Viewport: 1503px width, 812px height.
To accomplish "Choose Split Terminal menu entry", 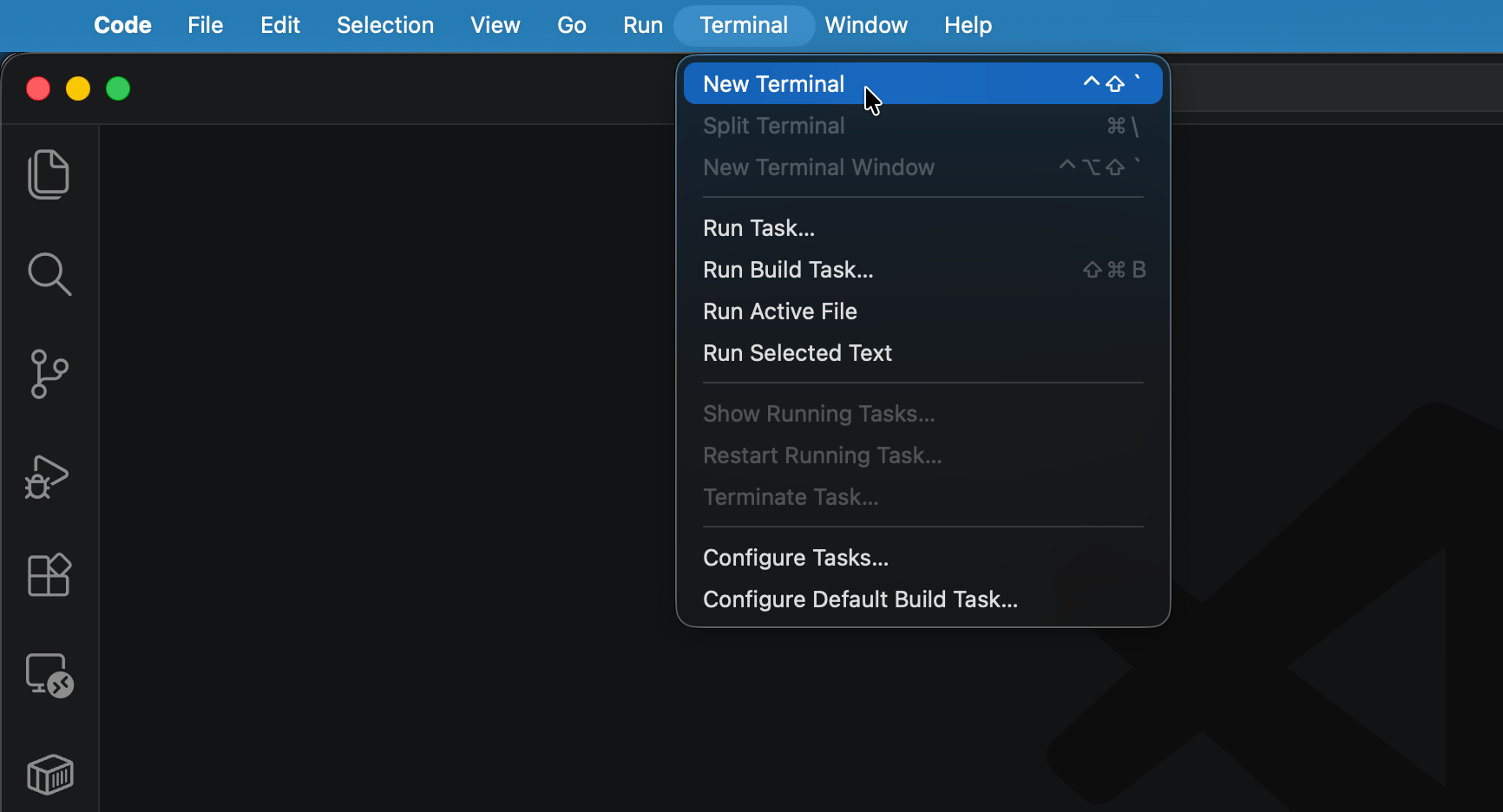I will [923, 126].
